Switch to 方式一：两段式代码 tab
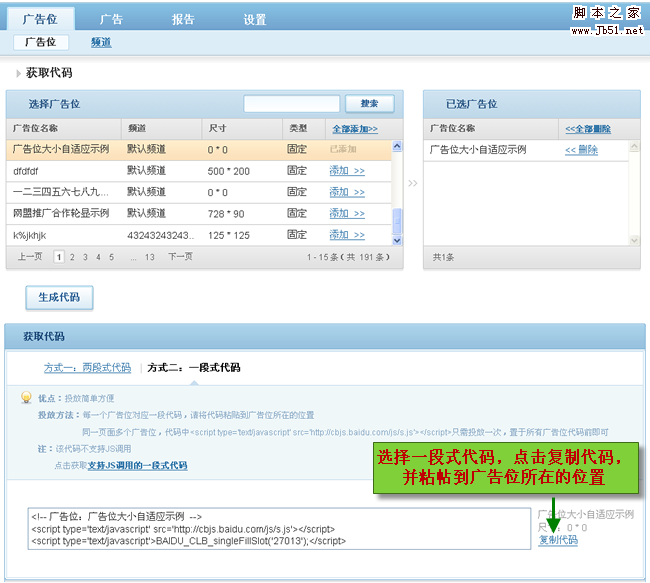Screen dimensions: 650x583 (x=87, y=368)
